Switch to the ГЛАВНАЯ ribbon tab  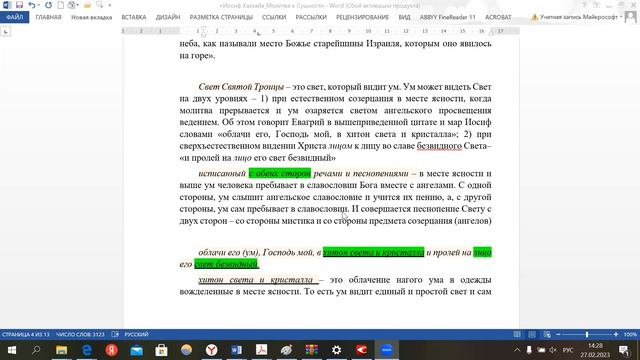coord(48,17)
